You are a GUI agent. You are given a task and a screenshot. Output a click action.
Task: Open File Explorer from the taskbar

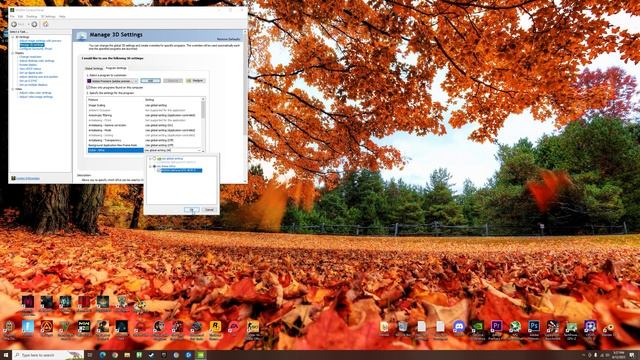coord(127,355)
